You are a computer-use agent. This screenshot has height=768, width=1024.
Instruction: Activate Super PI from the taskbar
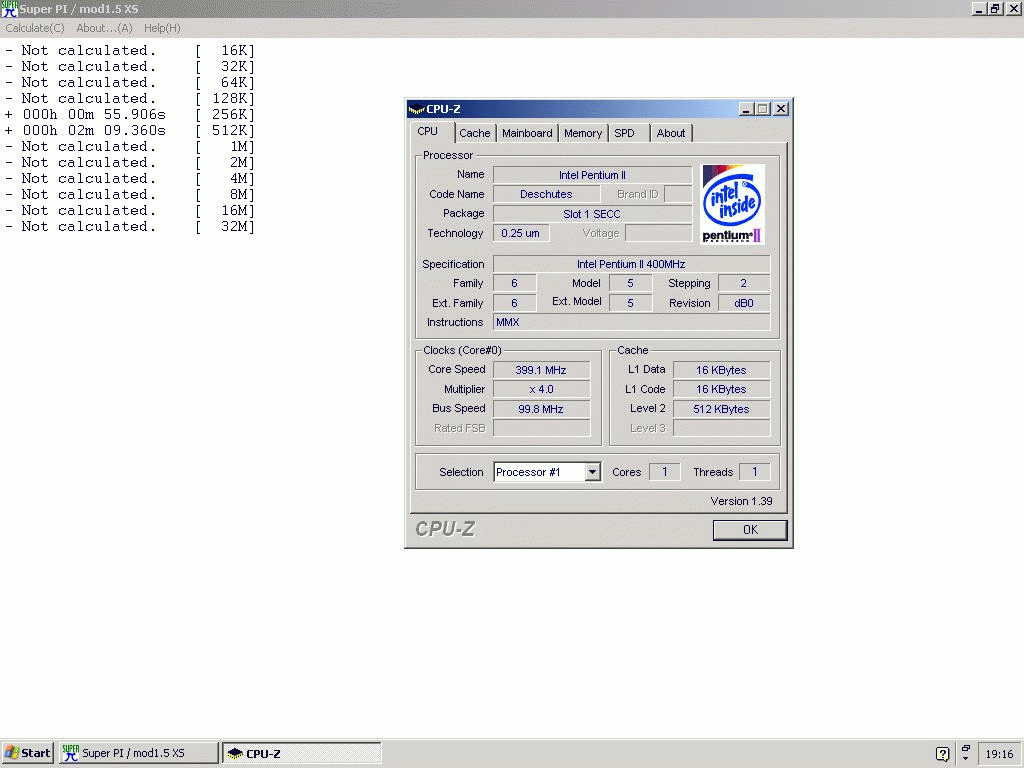[138, 753]
